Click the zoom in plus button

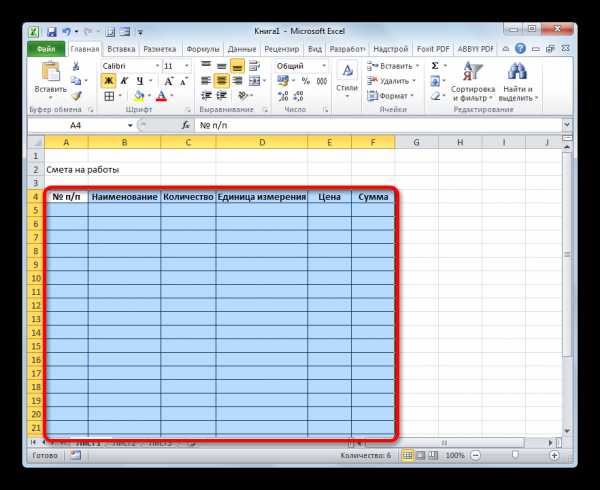pyautogui.click(x=554, y=455)
